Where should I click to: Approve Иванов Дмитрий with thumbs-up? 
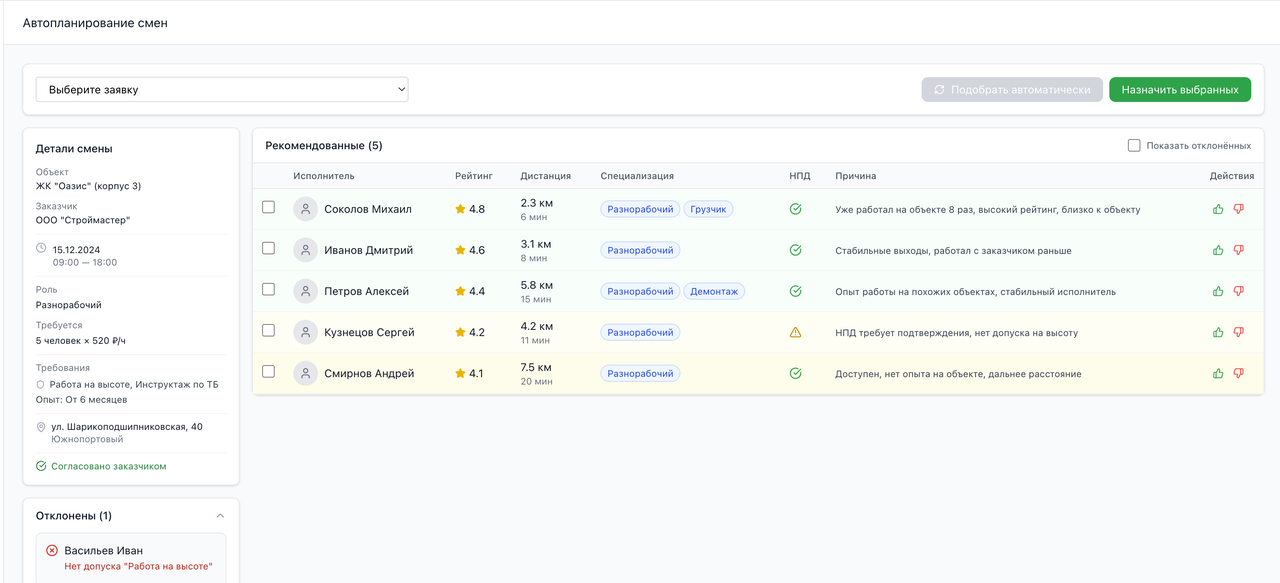tap(1218, 250)
